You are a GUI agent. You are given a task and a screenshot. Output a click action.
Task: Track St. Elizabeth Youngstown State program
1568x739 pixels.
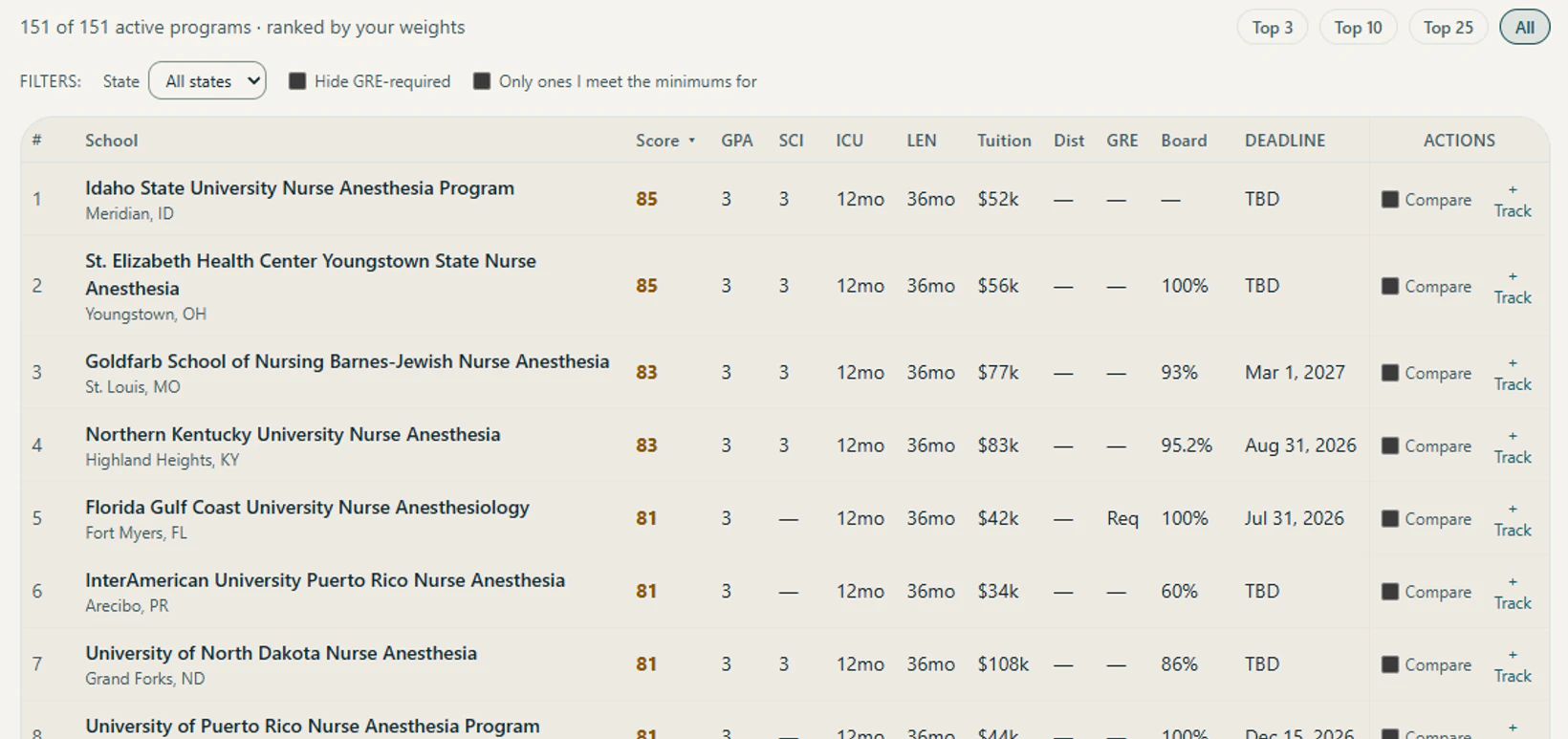[1513, 287]
